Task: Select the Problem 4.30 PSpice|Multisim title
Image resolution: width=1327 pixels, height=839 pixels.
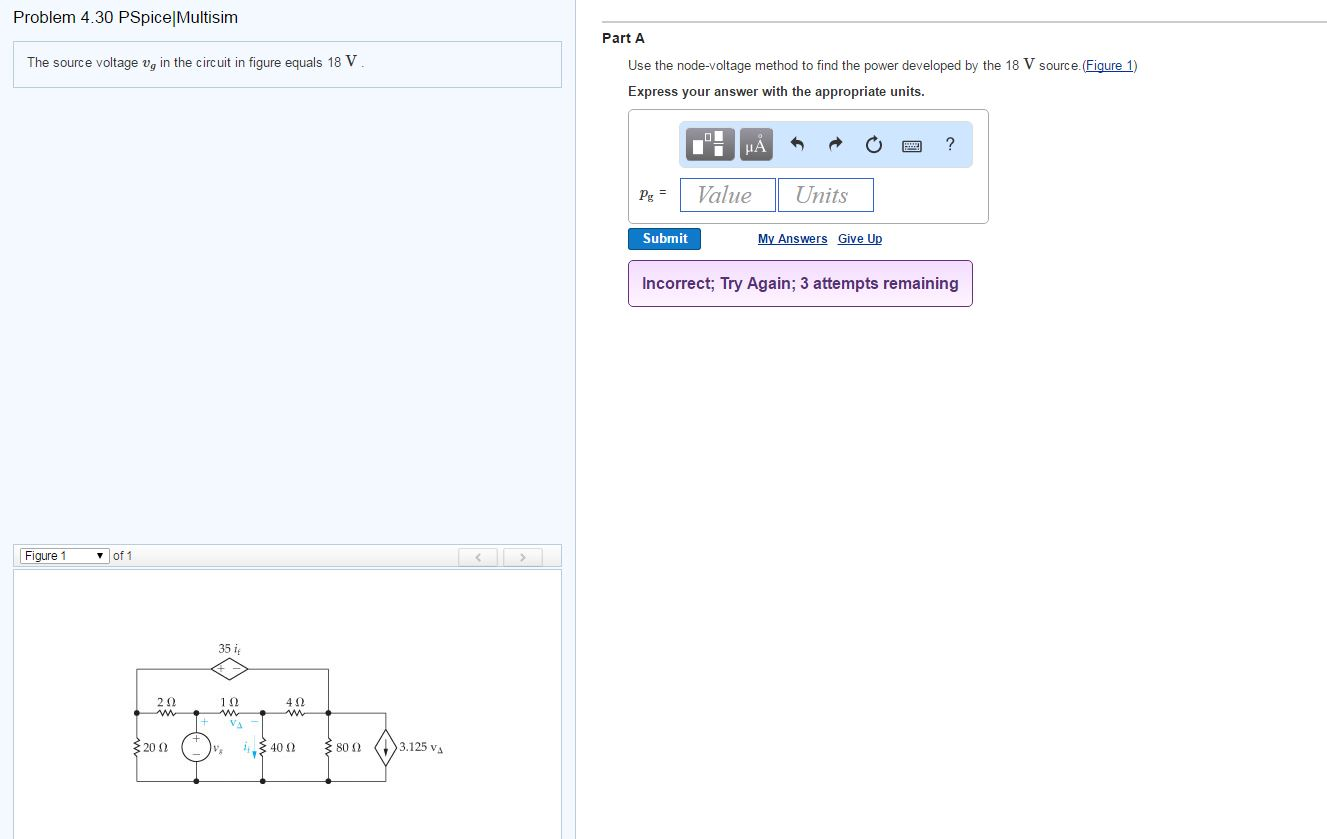Action: pyautogui.click(x=125, y=17)
